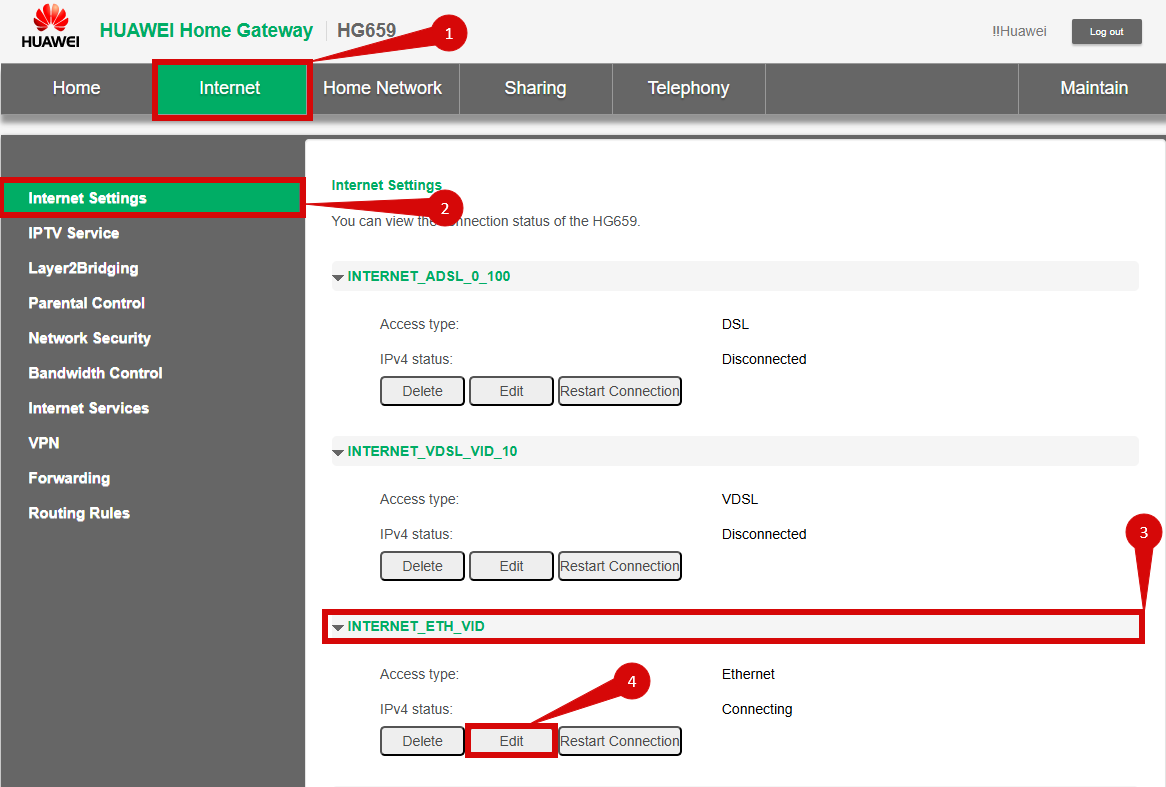1166x787 pixels.
Task: Collapse the INTERNET_ETH_VID section arrow
Action: (338, 627)
